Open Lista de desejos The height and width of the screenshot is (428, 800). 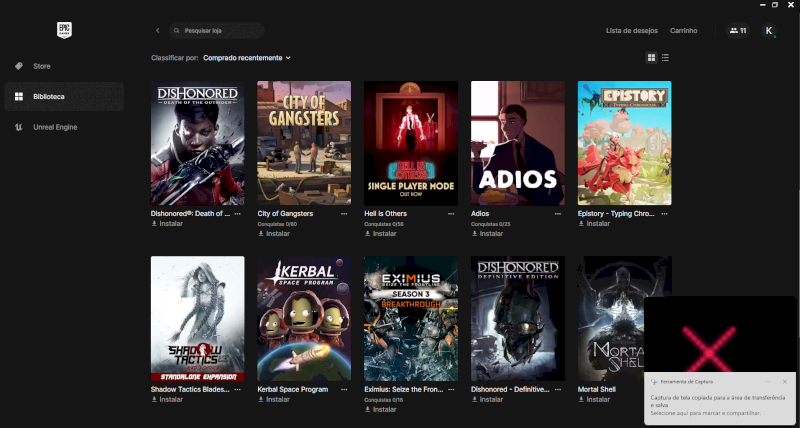tap(632, 31)
